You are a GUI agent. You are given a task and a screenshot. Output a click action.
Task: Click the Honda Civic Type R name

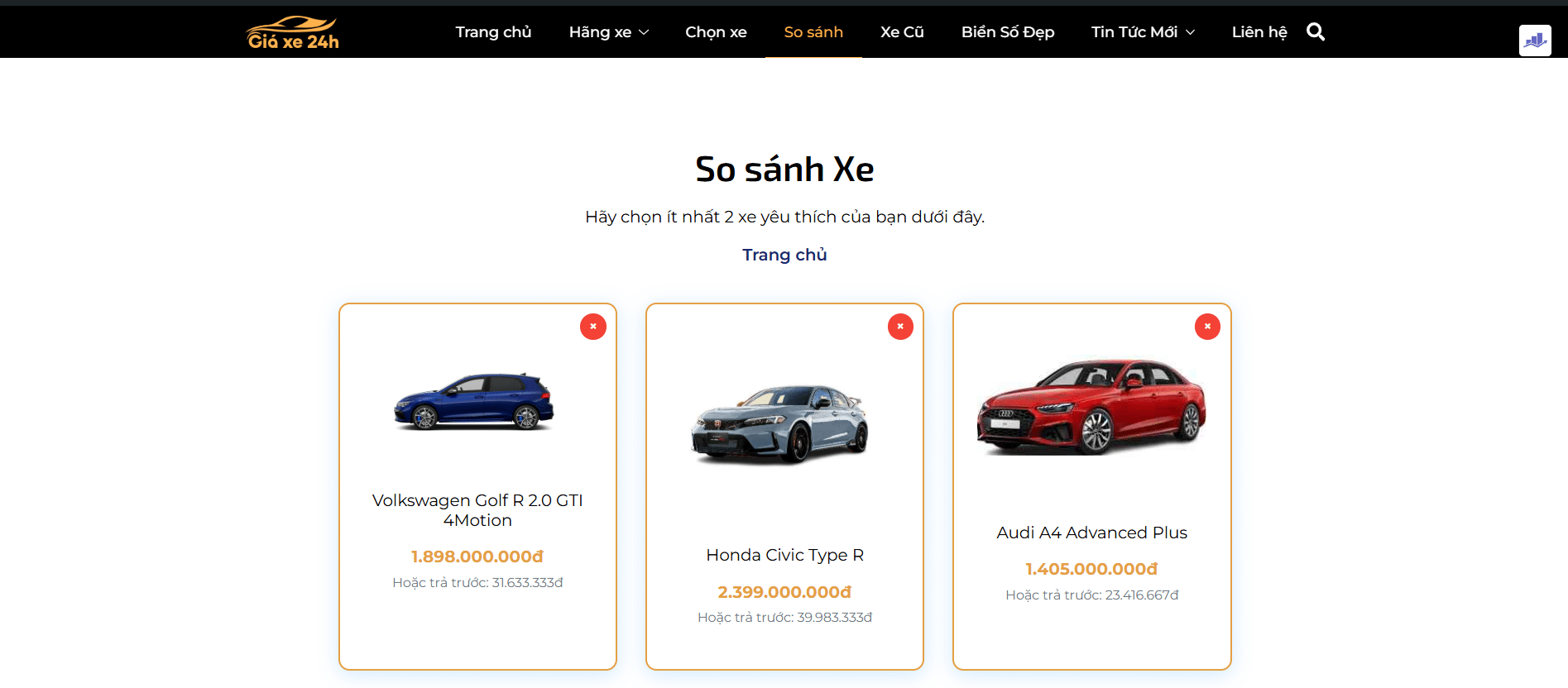point(784,555)
